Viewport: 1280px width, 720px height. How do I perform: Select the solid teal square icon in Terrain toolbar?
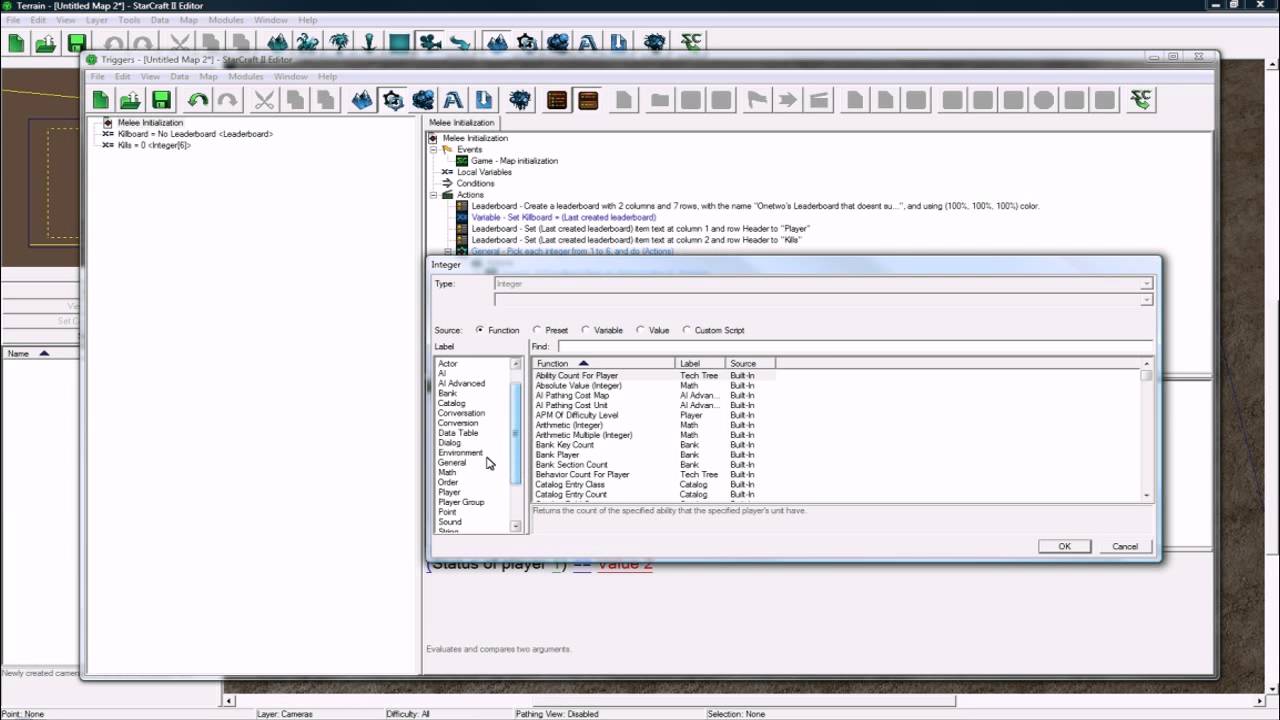point(399,42)
